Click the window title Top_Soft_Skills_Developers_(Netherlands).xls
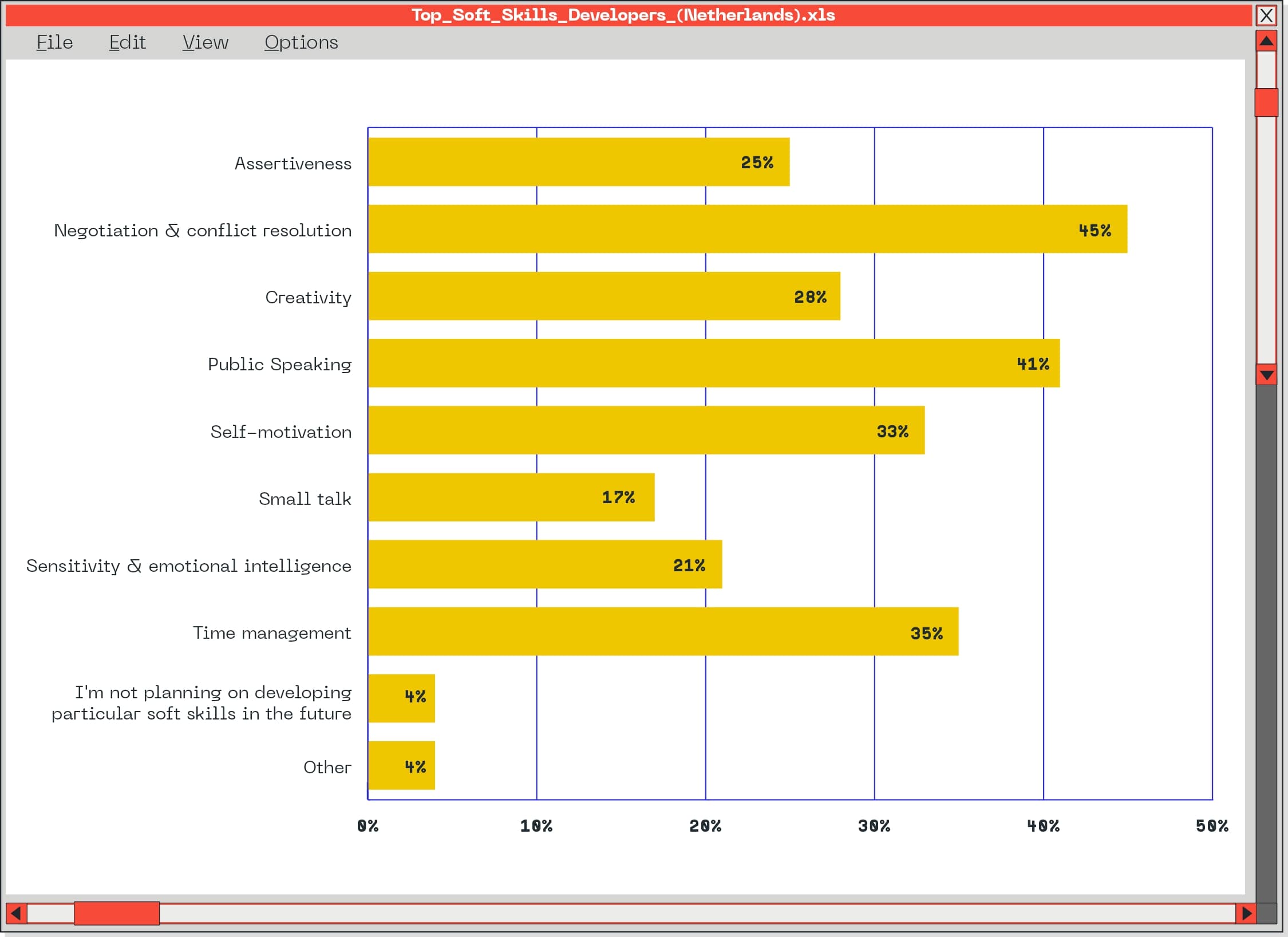The image size is (1288, 937). click(623, 15)
